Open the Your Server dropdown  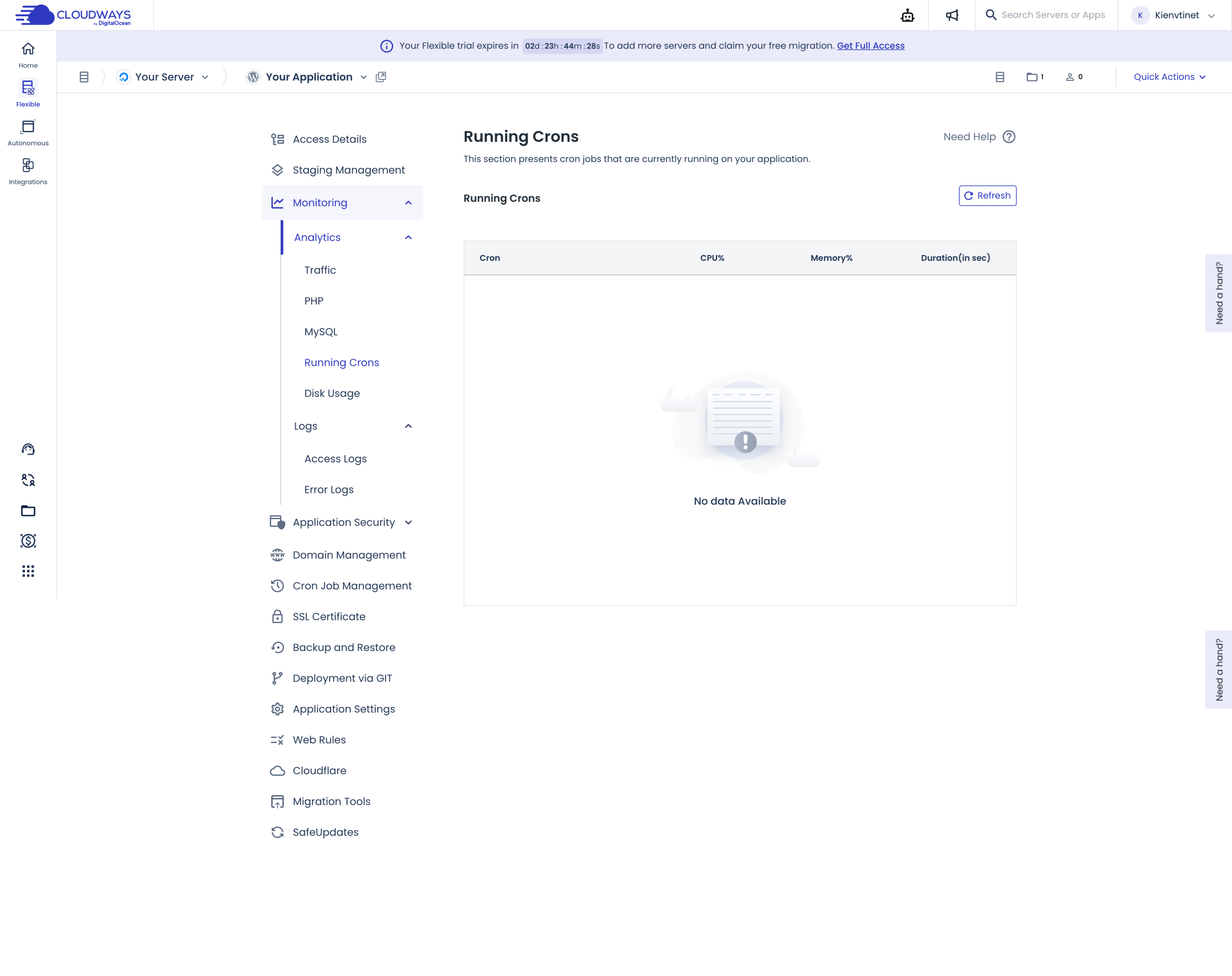[x=165, y=77]
